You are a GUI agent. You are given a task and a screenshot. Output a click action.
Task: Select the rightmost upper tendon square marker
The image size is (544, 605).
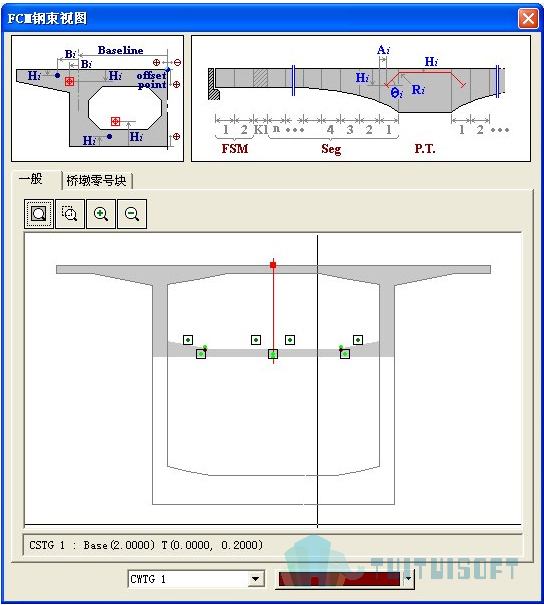(358, 340)
